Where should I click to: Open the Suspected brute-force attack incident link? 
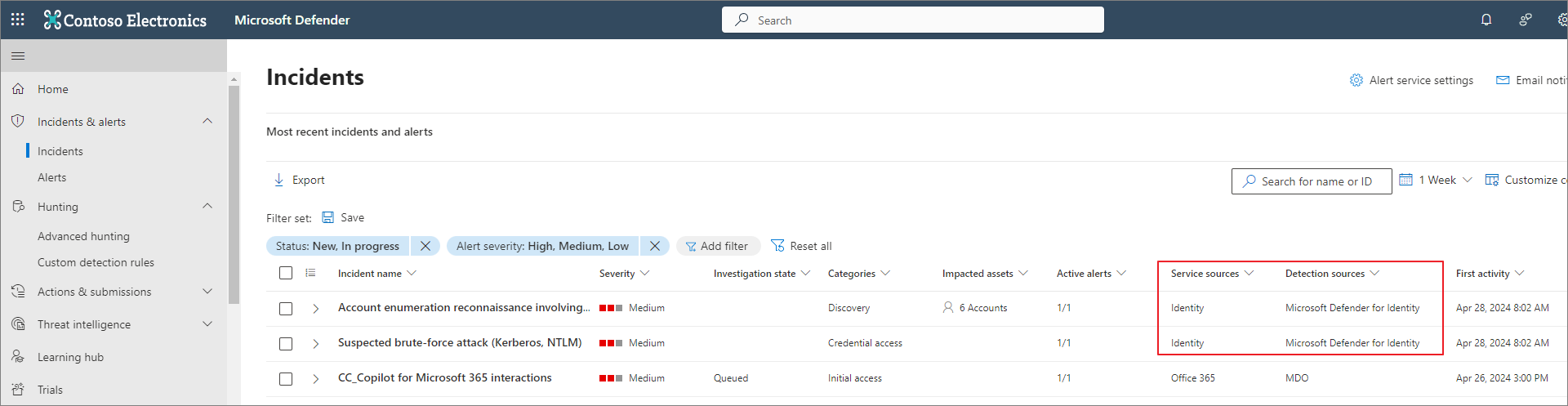460,342
